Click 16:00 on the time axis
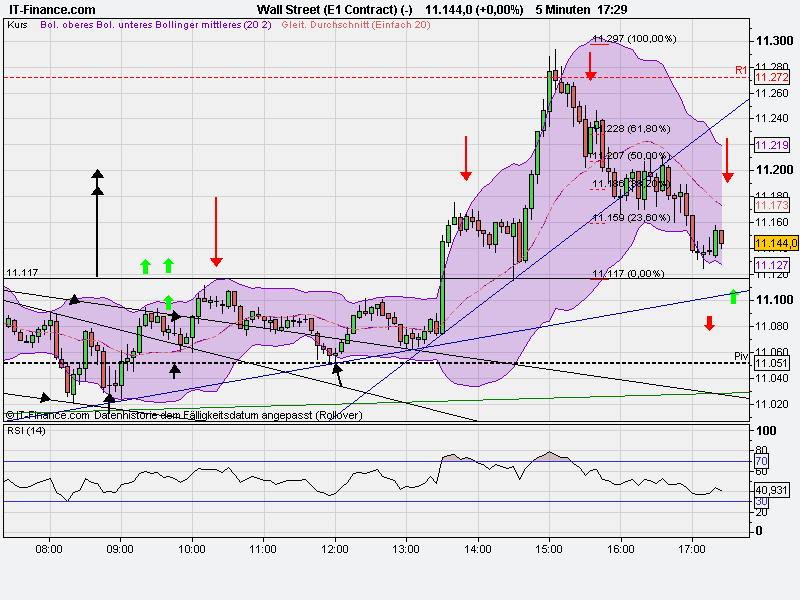The height and width of the screenshot is (600, 800). (x=620, y=549)
